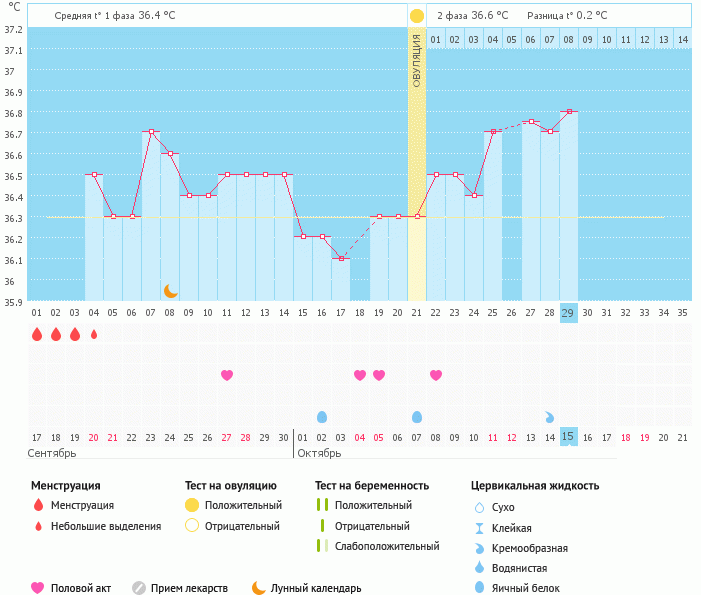Click the Слабоположительный pregnancy test legend item

tap(386, 546)
